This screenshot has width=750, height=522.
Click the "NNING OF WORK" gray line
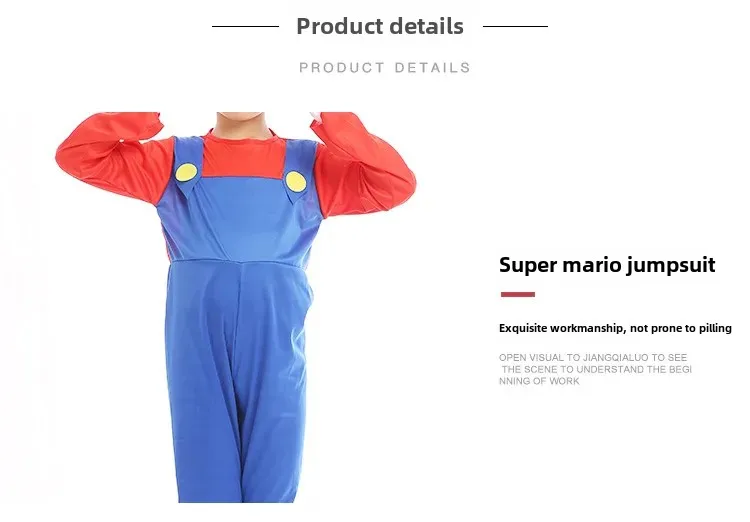point(539,381)
